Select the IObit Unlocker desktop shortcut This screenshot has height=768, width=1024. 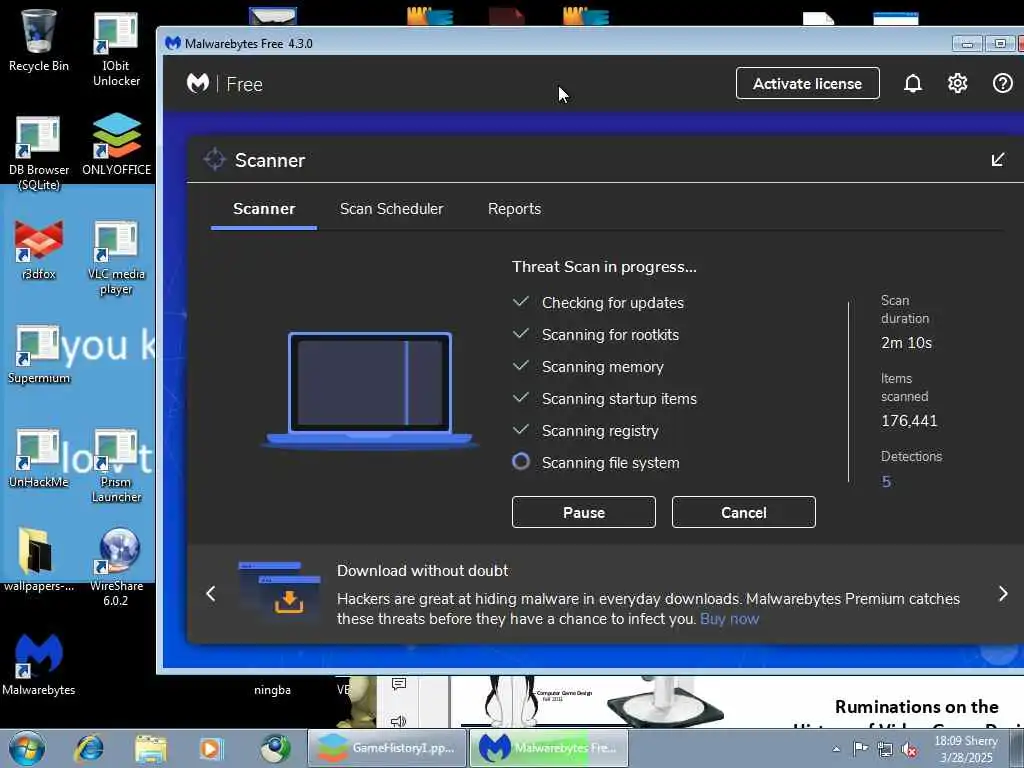point(116,49)
